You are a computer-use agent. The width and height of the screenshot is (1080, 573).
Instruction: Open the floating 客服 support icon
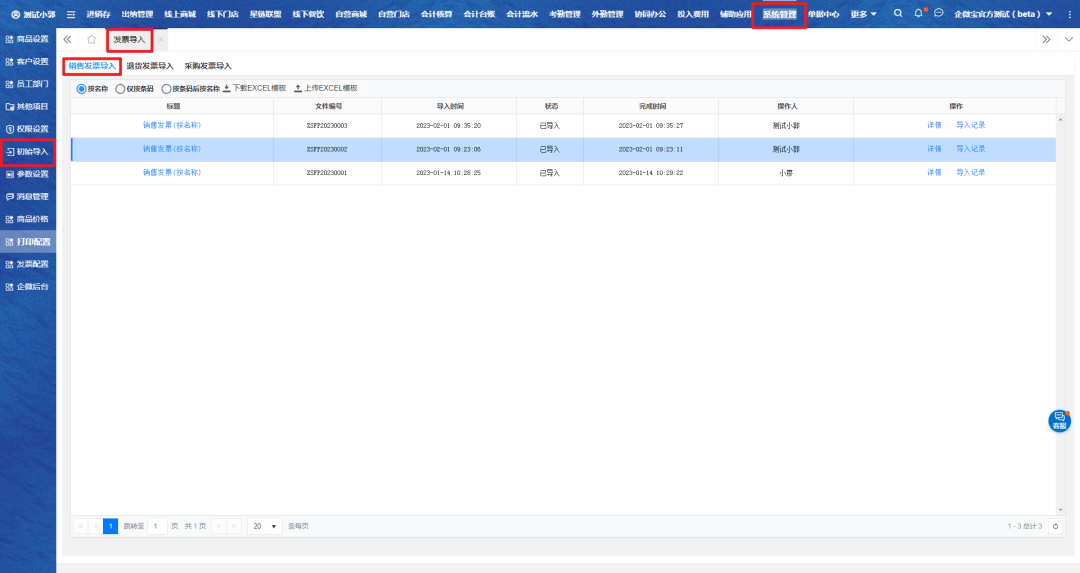click(1059, 420)
